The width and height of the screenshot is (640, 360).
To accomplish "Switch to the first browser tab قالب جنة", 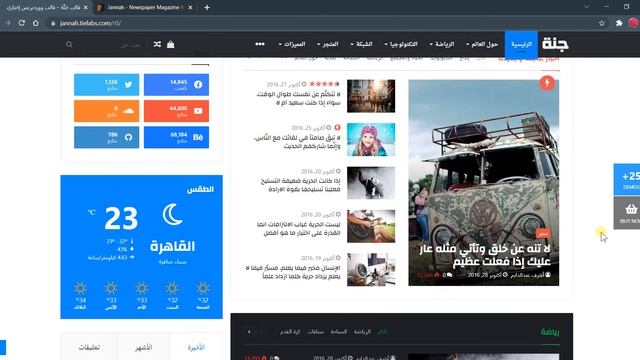I will pos(43,7).
